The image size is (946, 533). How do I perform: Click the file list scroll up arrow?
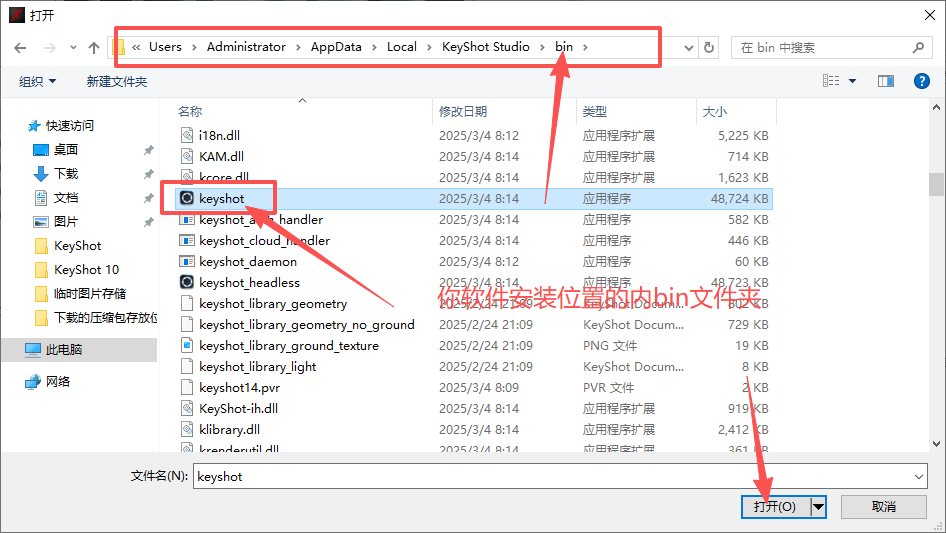click(936, 107)
